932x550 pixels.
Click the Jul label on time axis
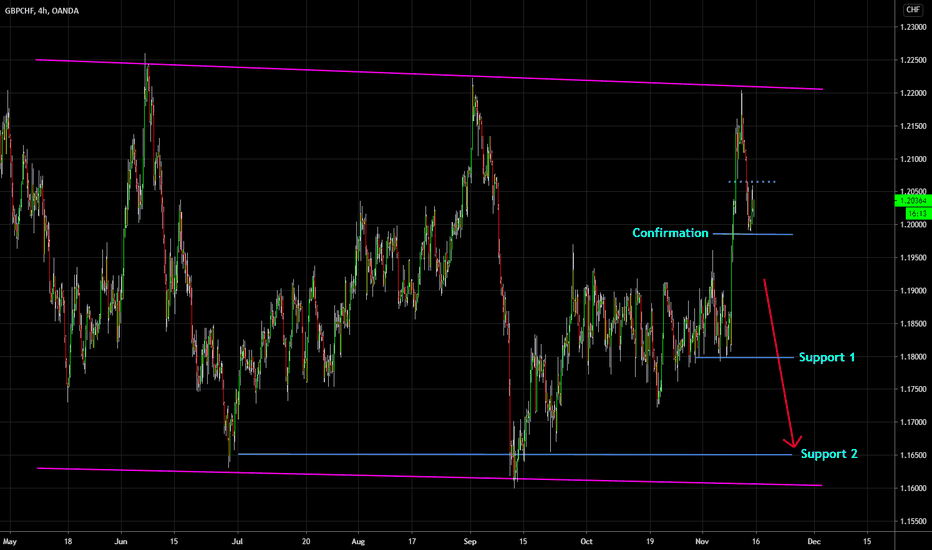pos(237,542)
